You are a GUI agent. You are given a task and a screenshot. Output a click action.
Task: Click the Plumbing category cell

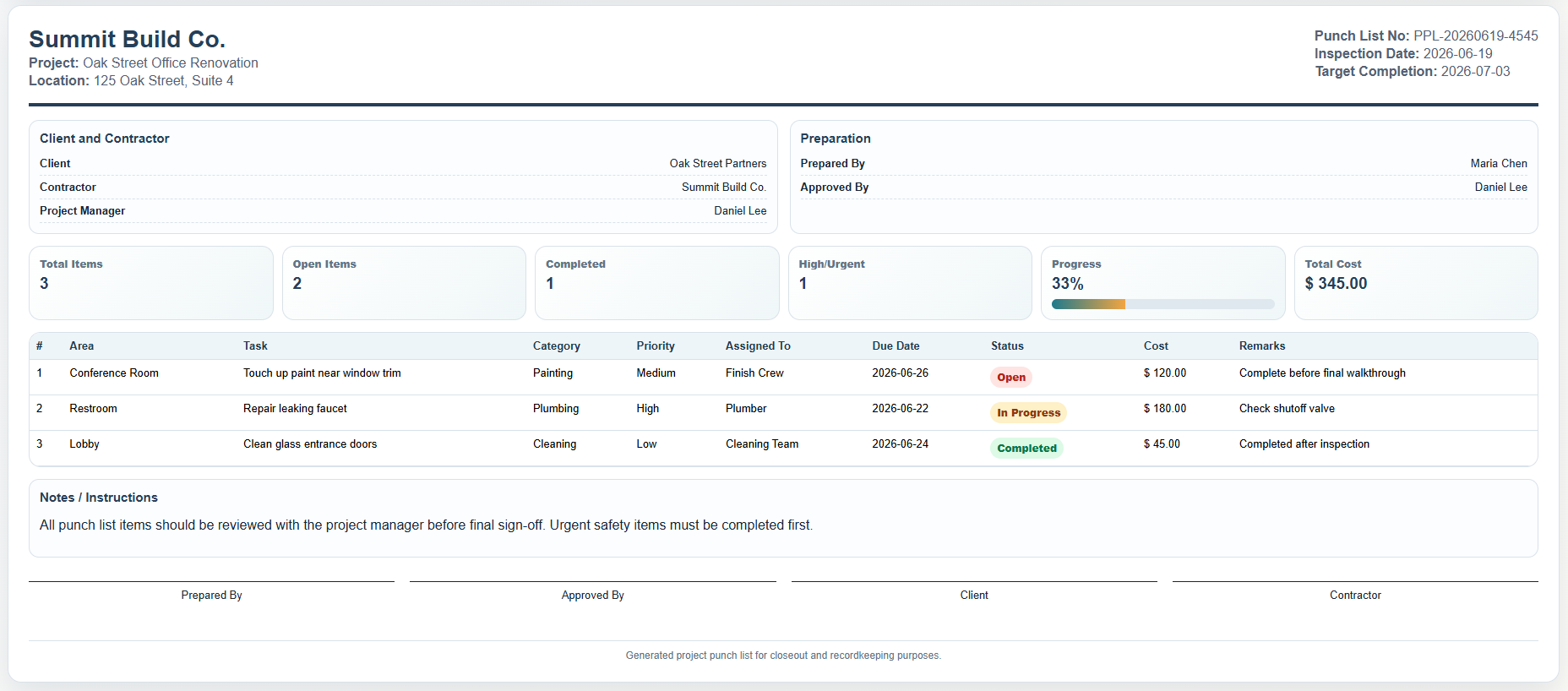click(556, 409)
